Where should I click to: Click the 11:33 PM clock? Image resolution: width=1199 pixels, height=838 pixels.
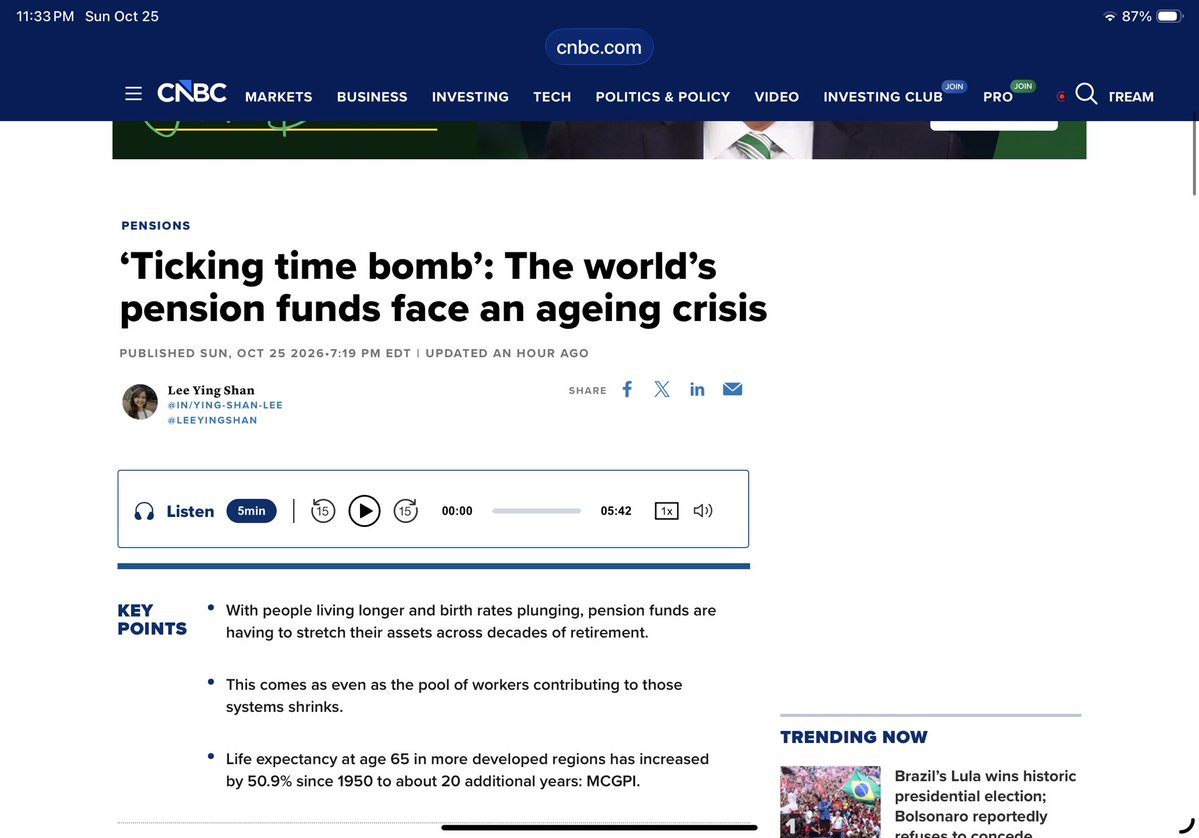pos(45,16)
